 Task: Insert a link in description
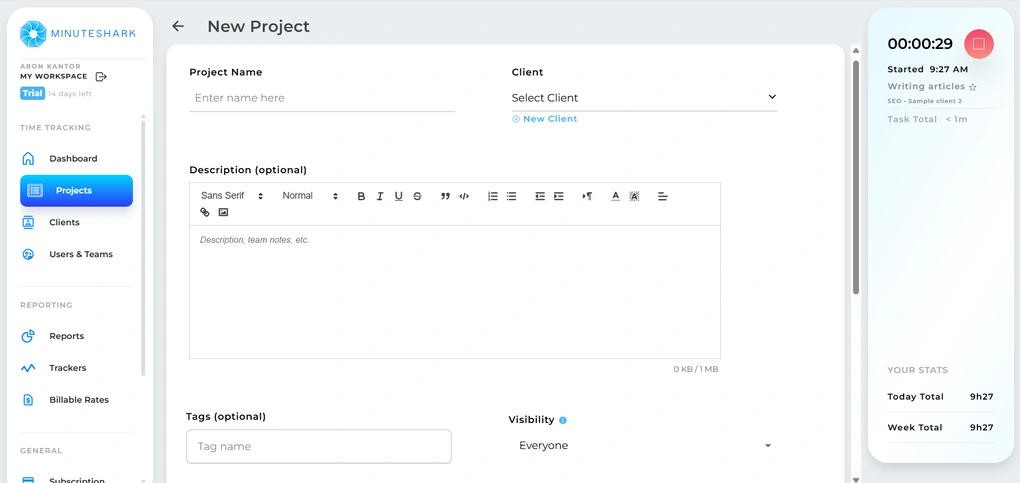(205, 212)
